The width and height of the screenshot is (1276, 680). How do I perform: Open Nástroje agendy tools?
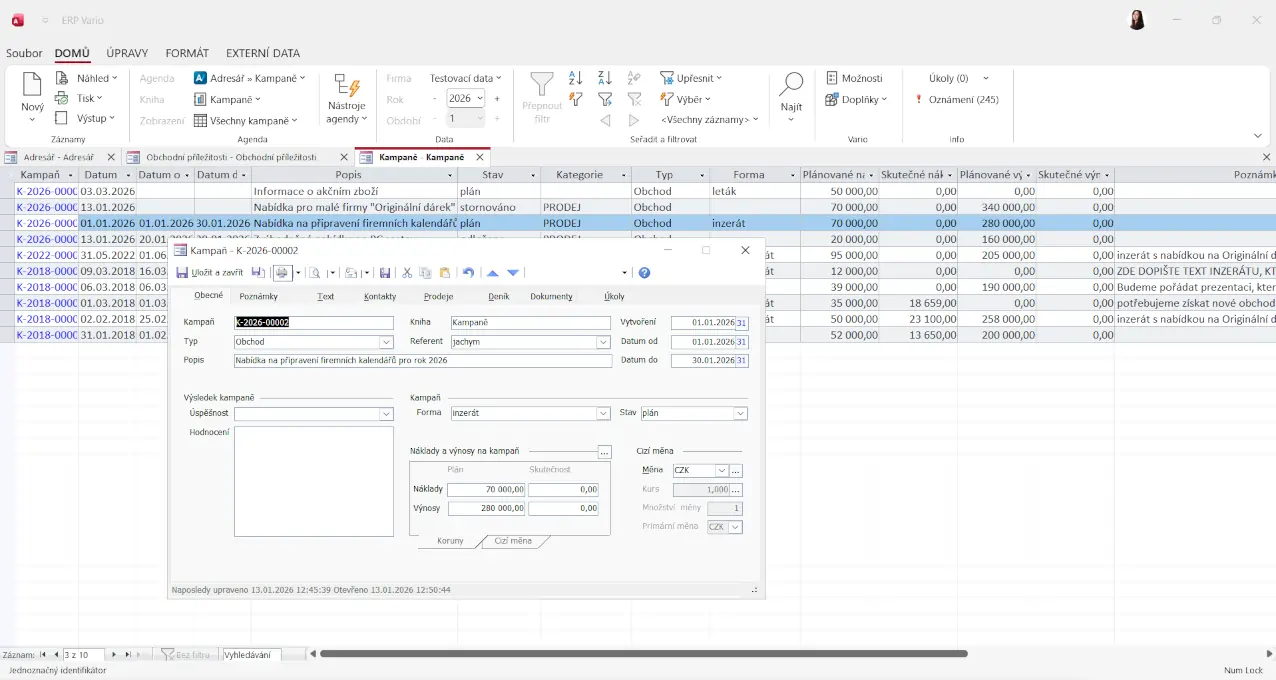pyautogui.click(x=346, y=98)
